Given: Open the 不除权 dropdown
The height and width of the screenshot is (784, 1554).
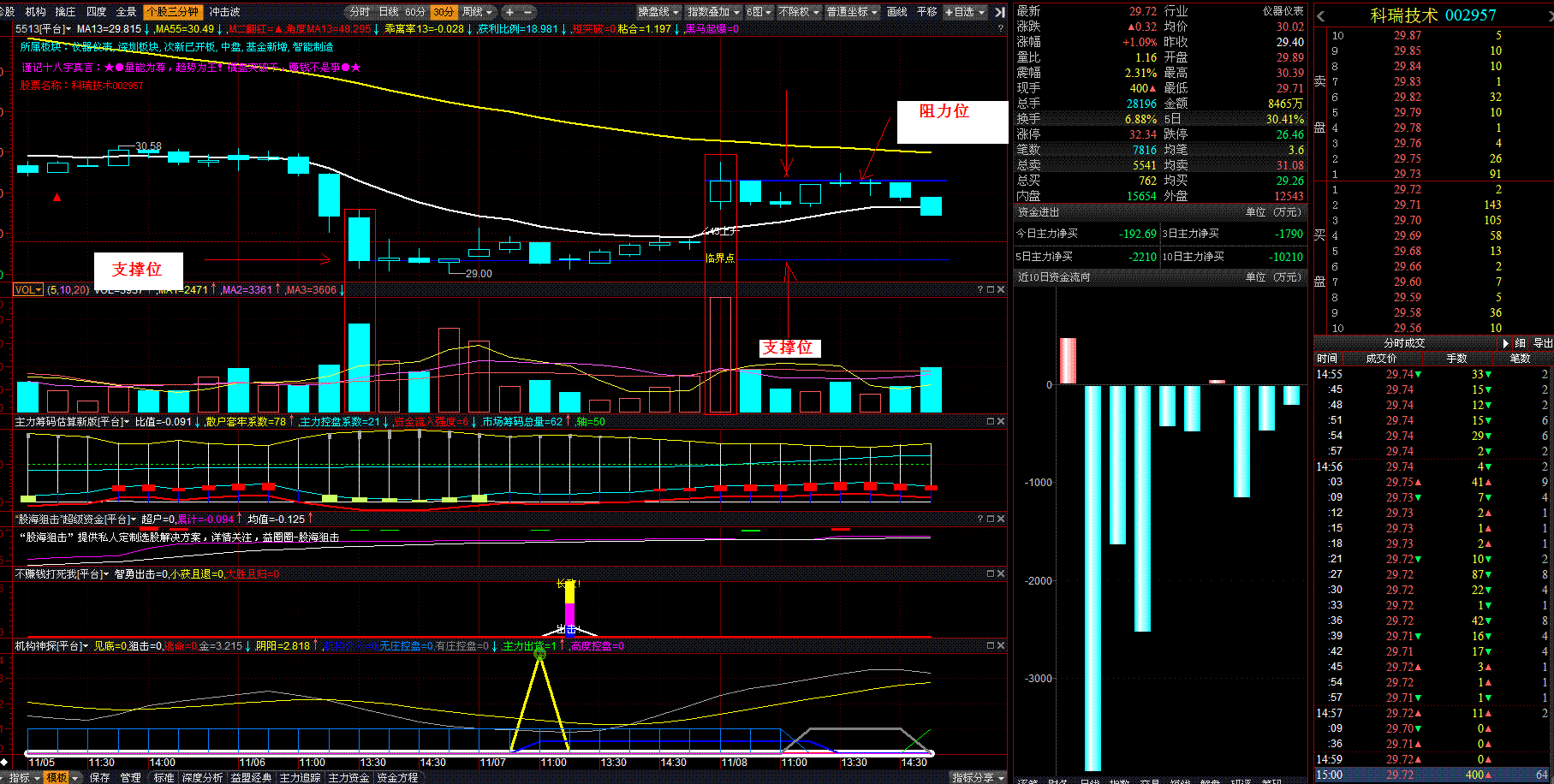Looking at the screenshot, I should 799,12.
